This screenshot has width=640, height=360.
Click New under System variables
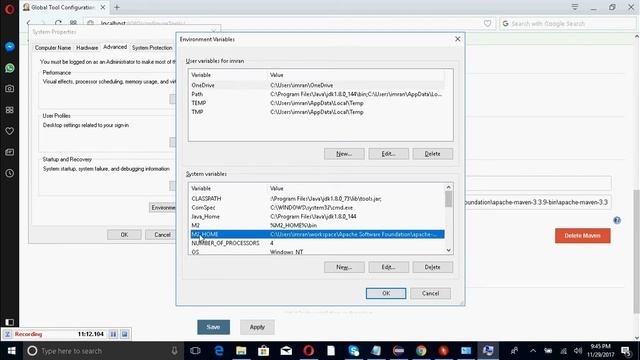coord(344,267)
